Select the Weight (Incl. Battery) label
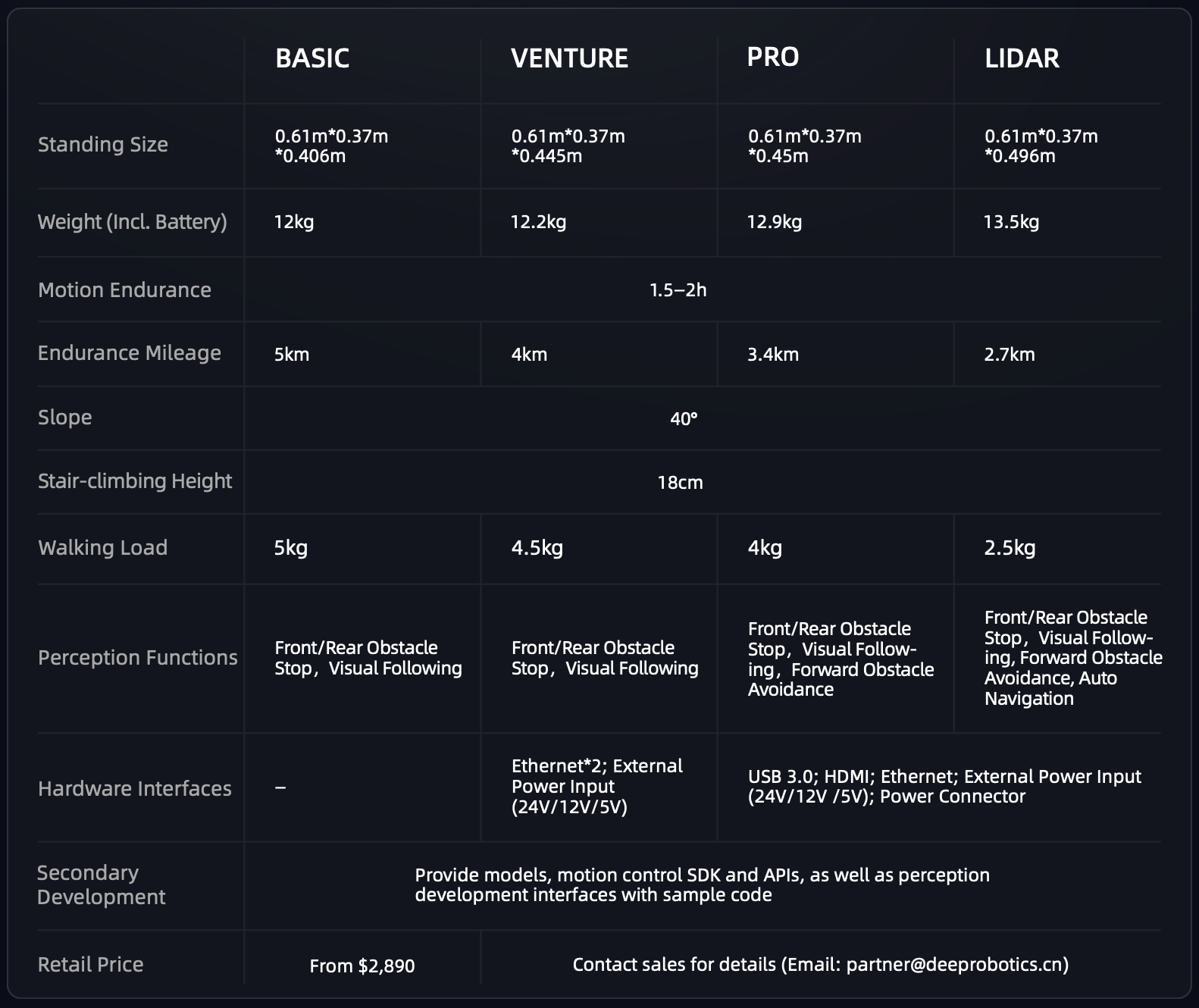Viewport: 1199px width, 1008px height. (x=133, y=221)
